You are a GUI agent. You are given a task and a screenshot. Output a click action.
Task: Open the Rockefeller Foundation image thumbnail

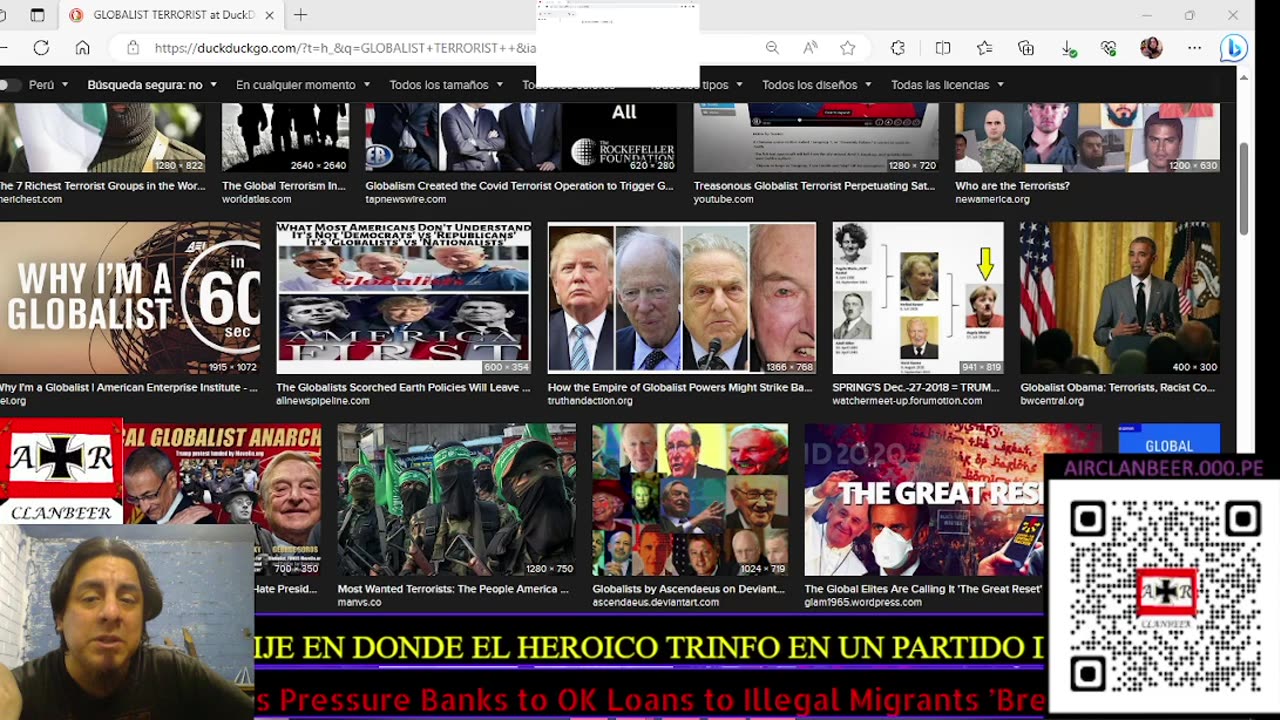tap(521, 137)
